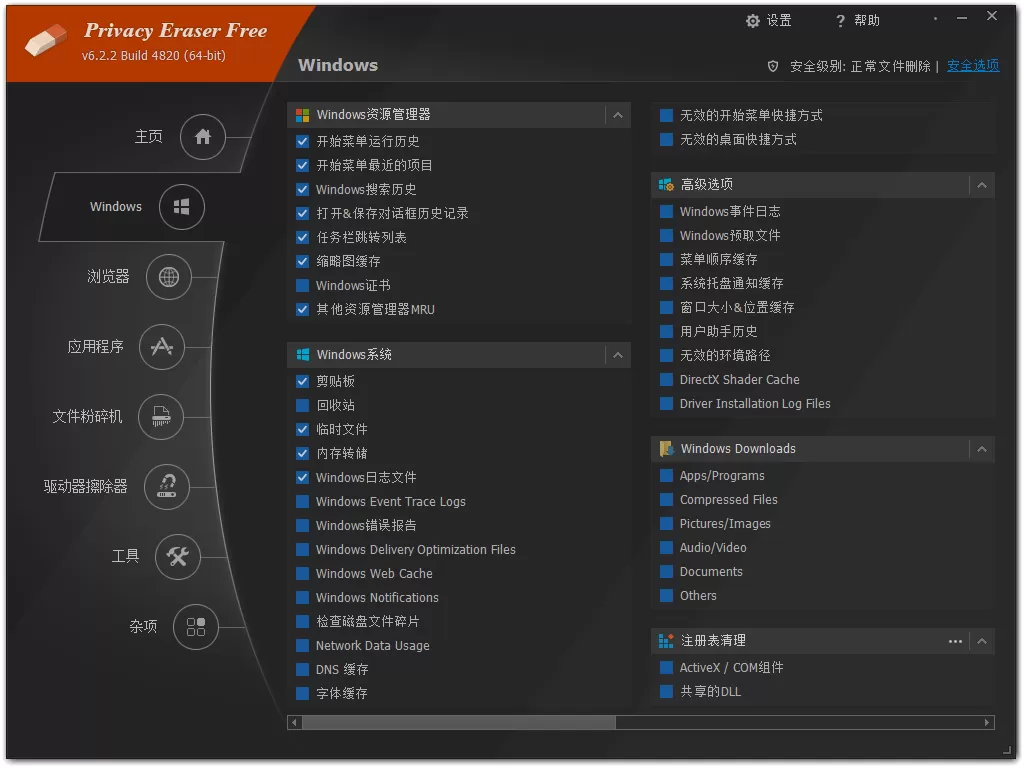Open the 文件粉碎机 shredder icon
This screenshot has height=768, width=1024.
point(161,417)
